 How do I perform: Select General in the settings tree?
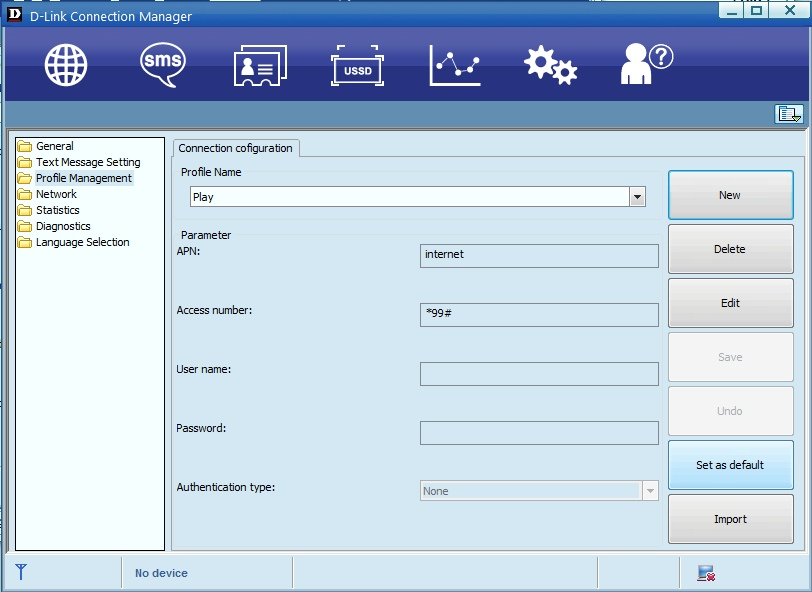pyautogui.click(x=54, y=146)
